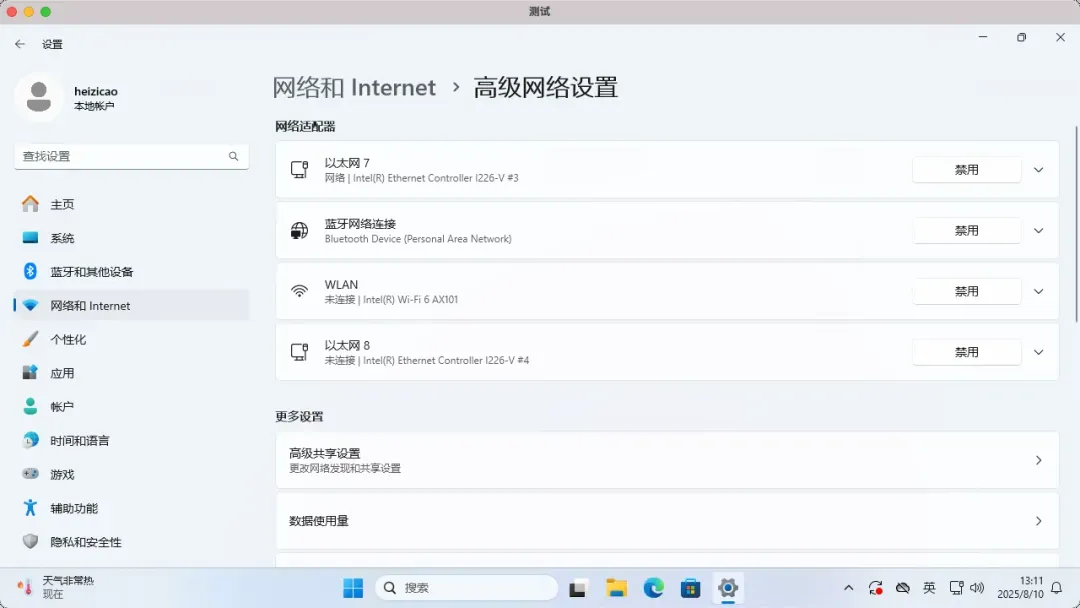Disable the 以太网 7 adapter
The width and height of the screenshot is (1080, 608).
(966, 170)
